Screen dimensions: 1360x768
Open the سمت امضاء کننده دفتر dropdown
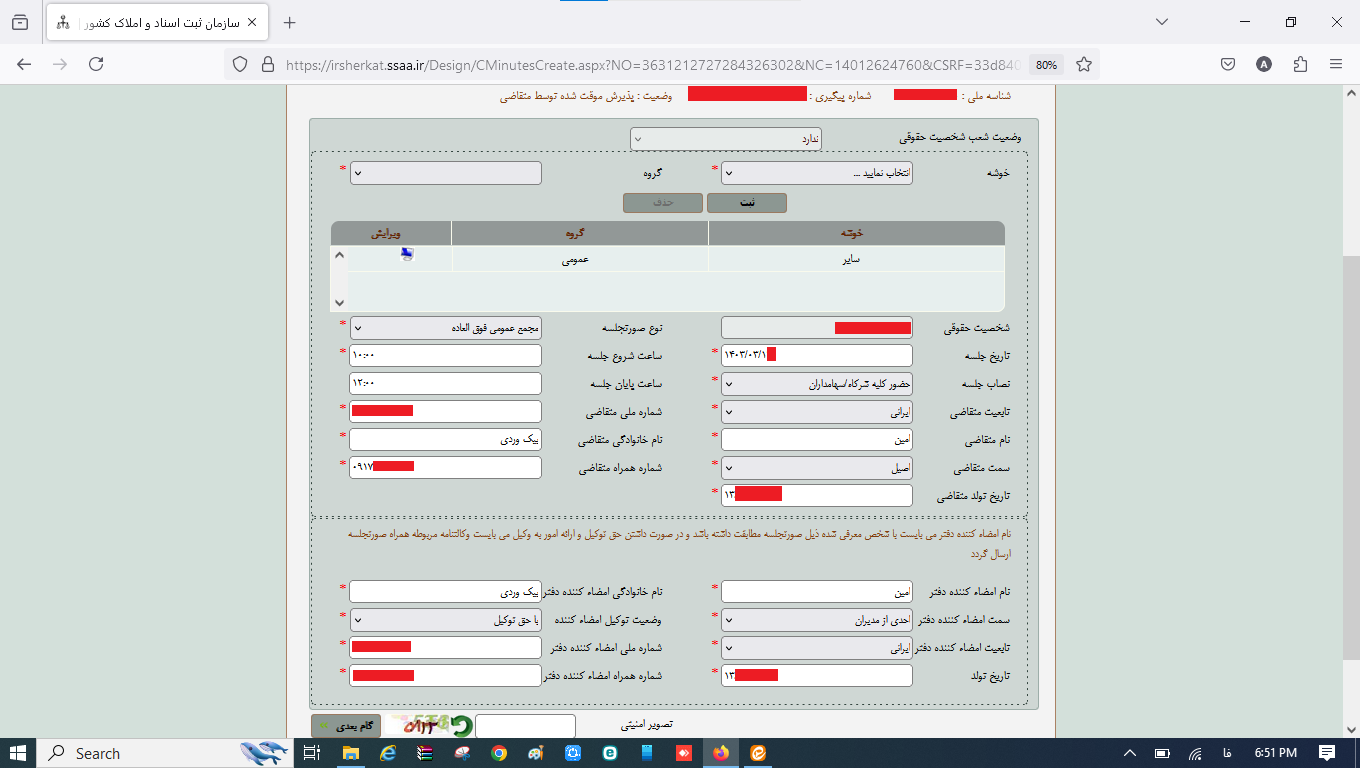pos(817,620)
